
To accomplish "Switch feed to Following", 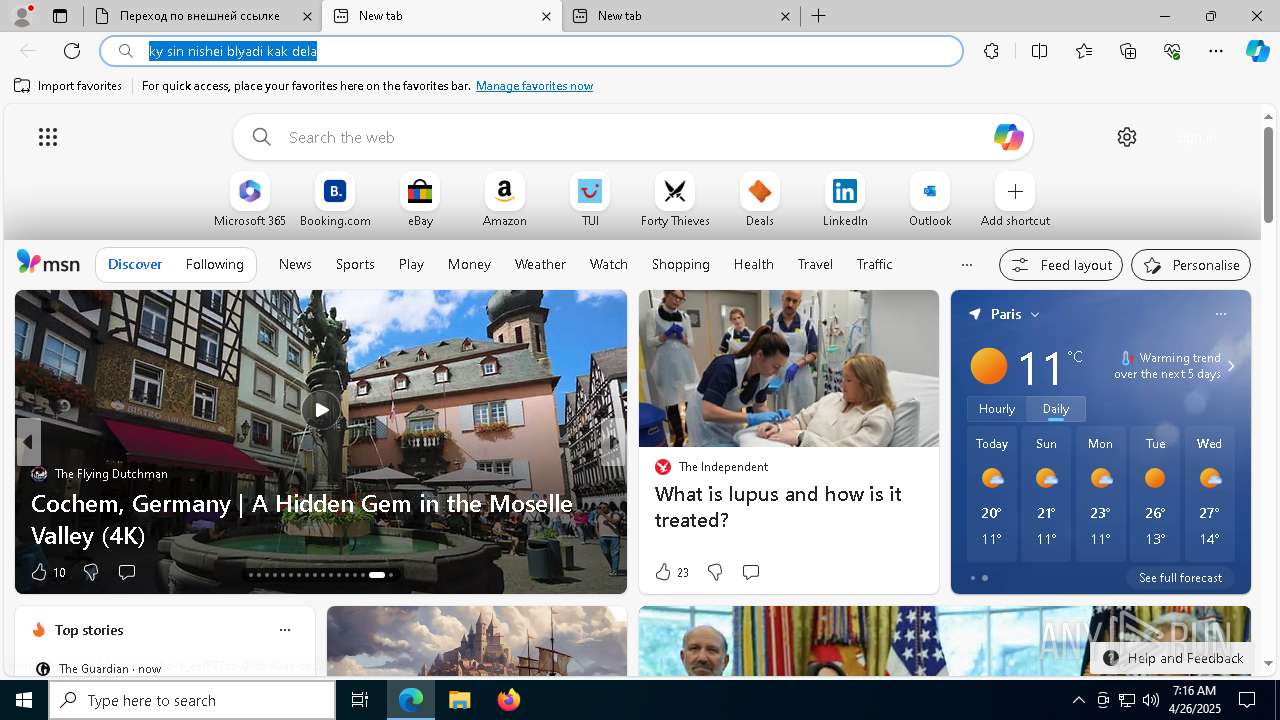I will point(214,264).
